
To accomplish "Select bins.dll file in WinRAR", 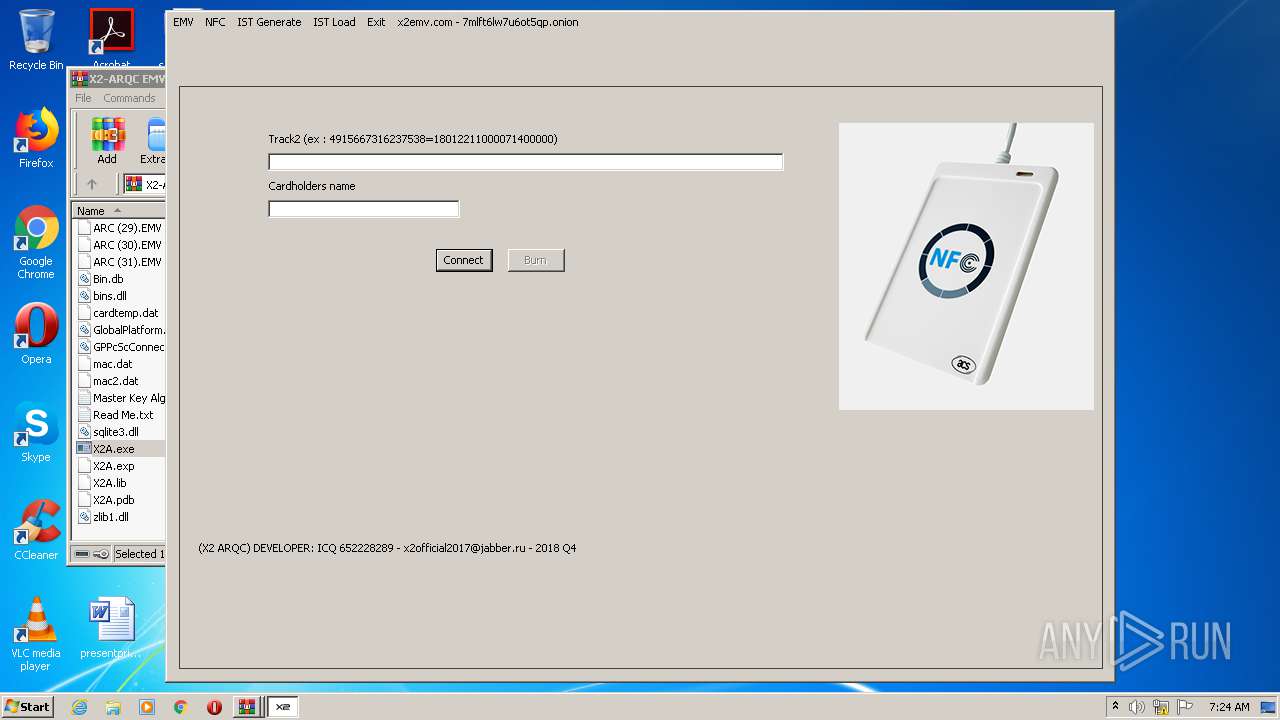I will coord(102,296).
